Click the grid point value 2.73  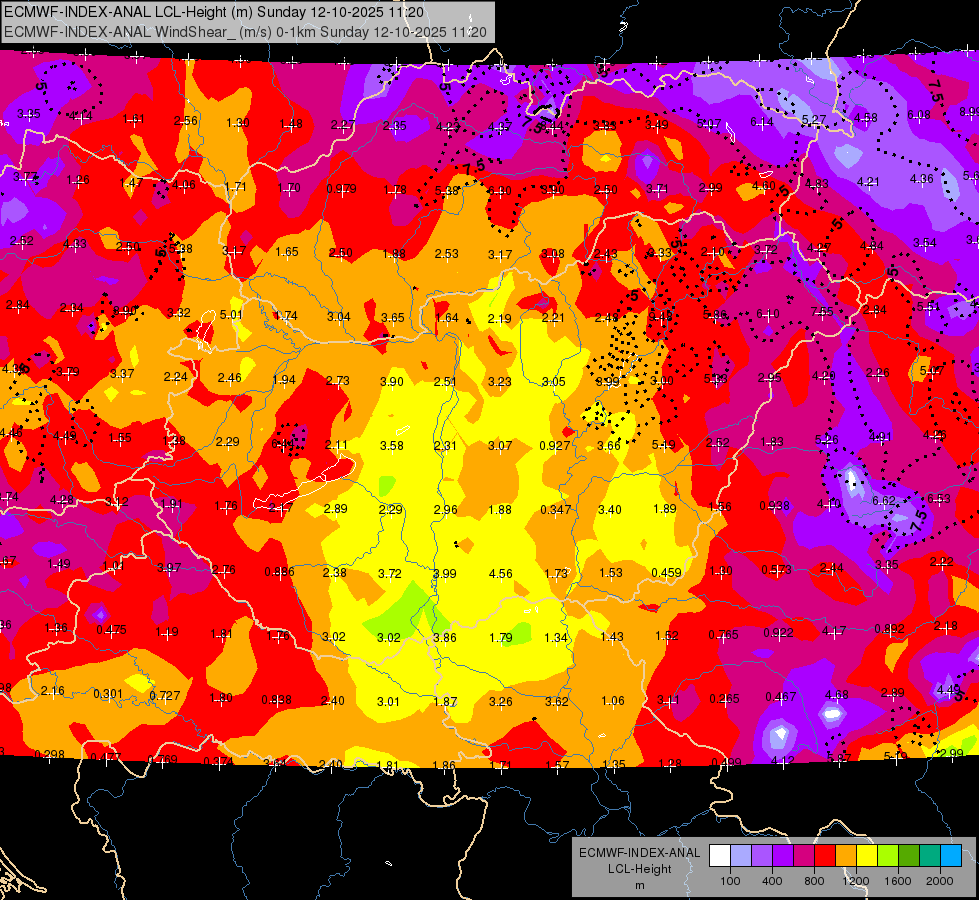tap(338, 380)
